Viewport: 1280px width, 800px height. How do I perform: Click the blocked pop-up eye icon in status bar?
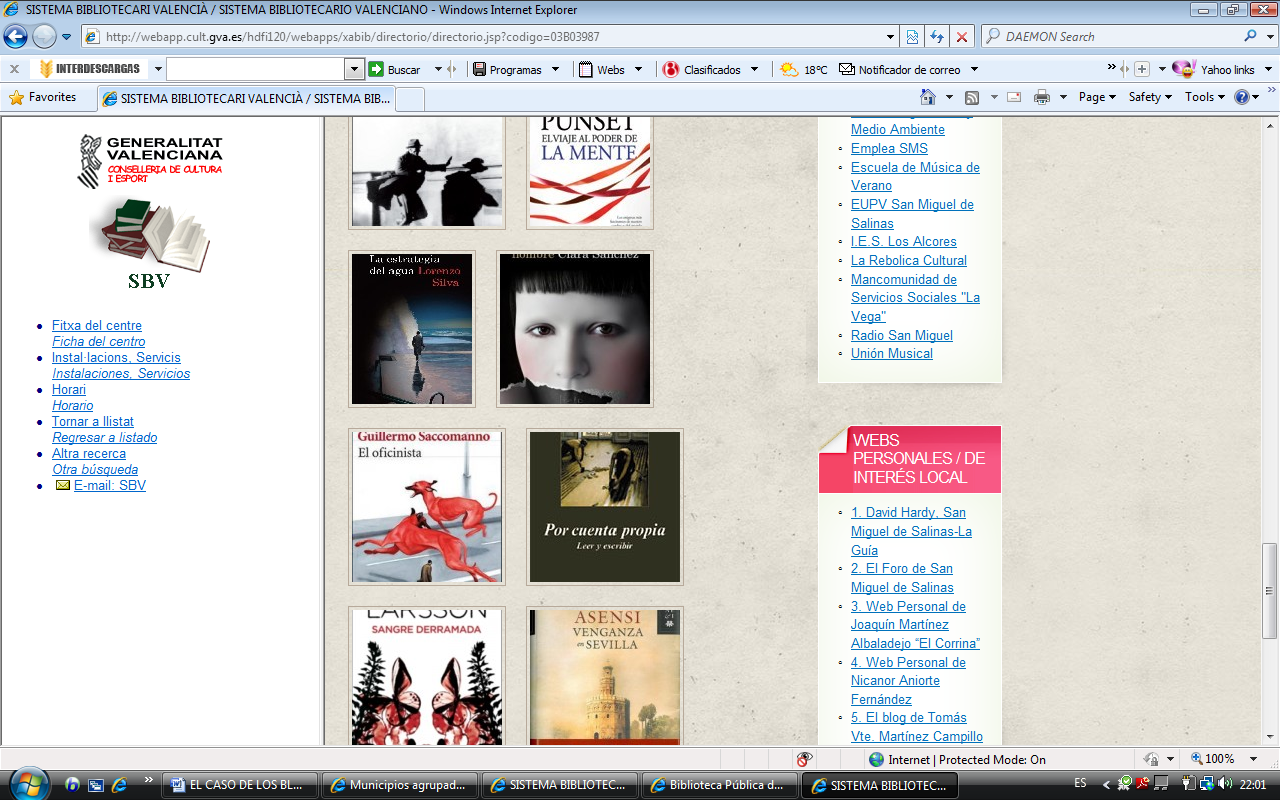point(803,760)
